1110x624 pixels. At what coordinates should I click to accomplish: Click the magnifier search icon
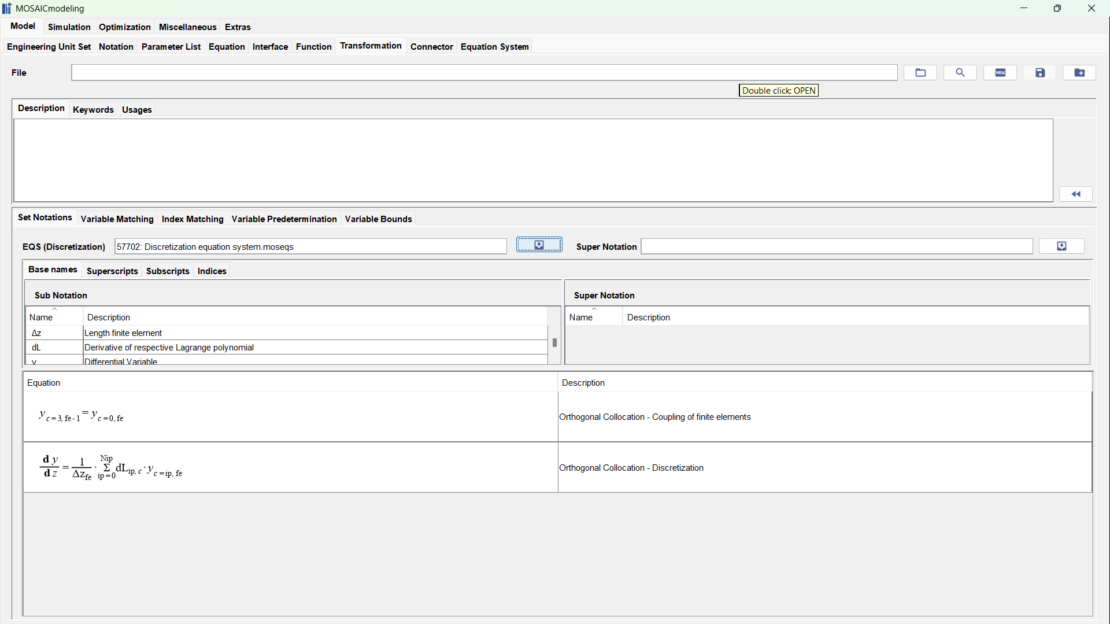click(x=960, y=73)
